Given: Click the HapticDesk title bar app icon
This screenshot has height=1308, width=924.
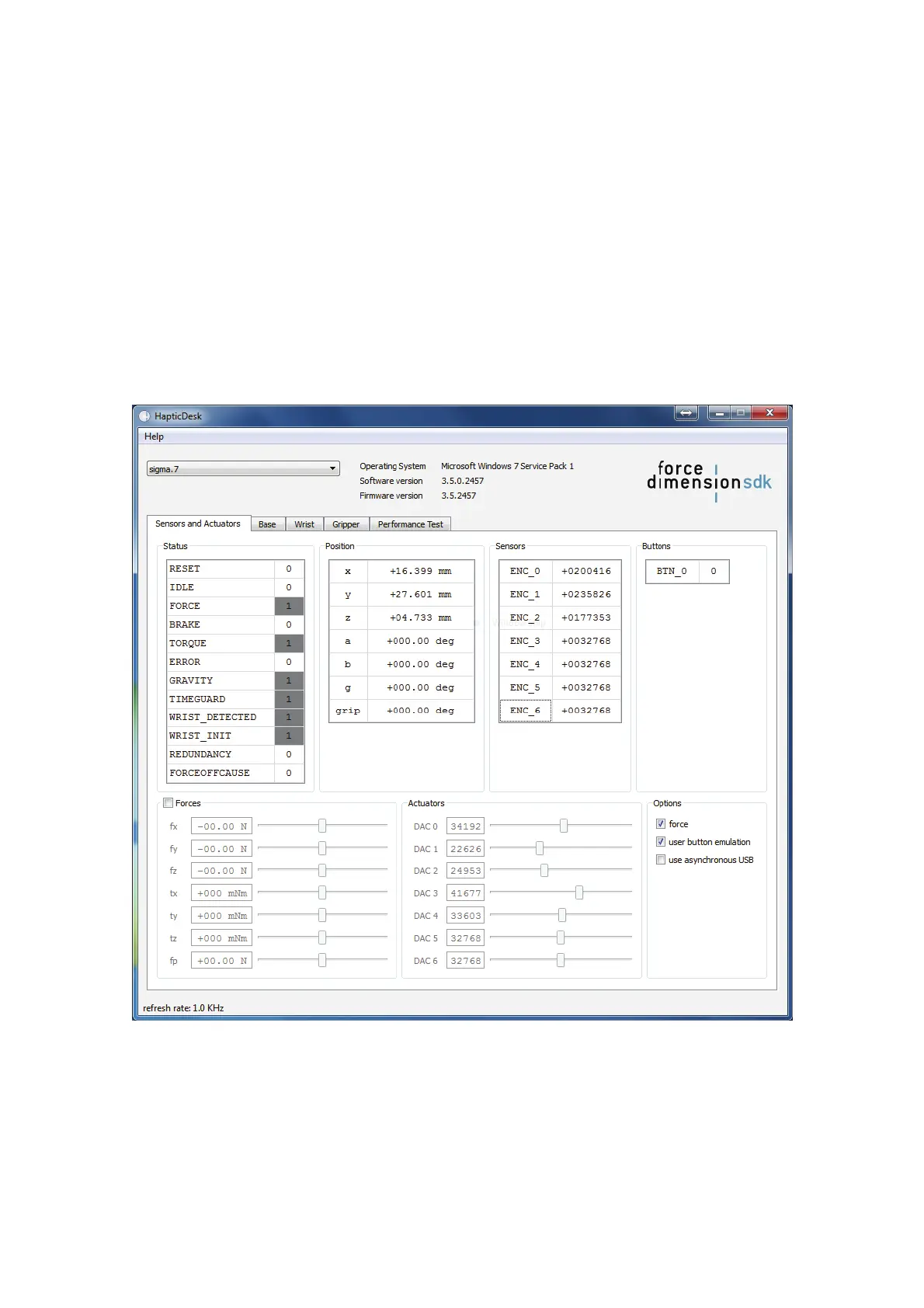Looking at the screenshot, I should tap(144, 416).
